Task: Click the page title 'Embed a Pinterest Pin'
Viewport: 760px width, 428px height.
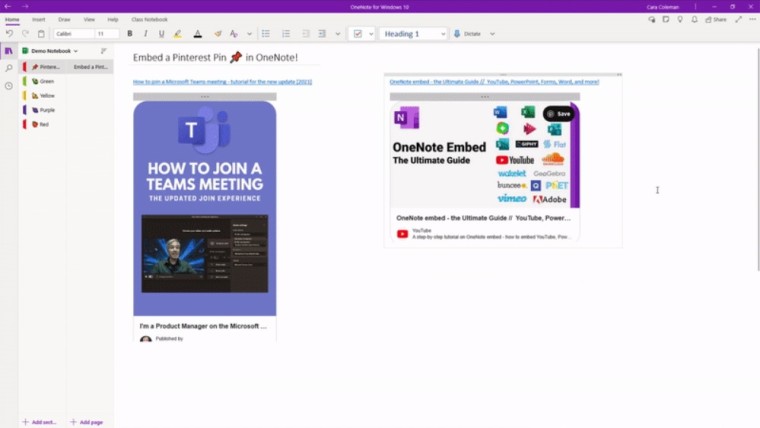Action: click(x=215, y=57)
